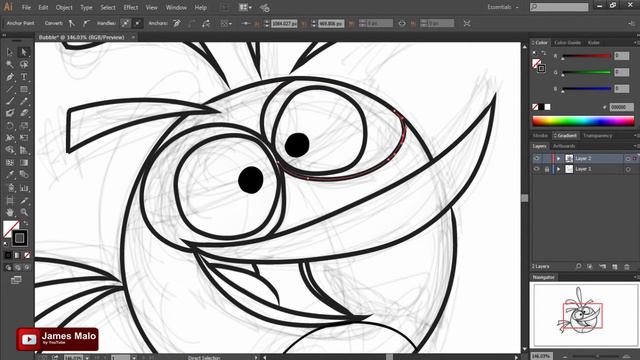Viewport: 640px width, 360px height.
Task: Switch to the Artboards tab
Action: pos(564,146)
